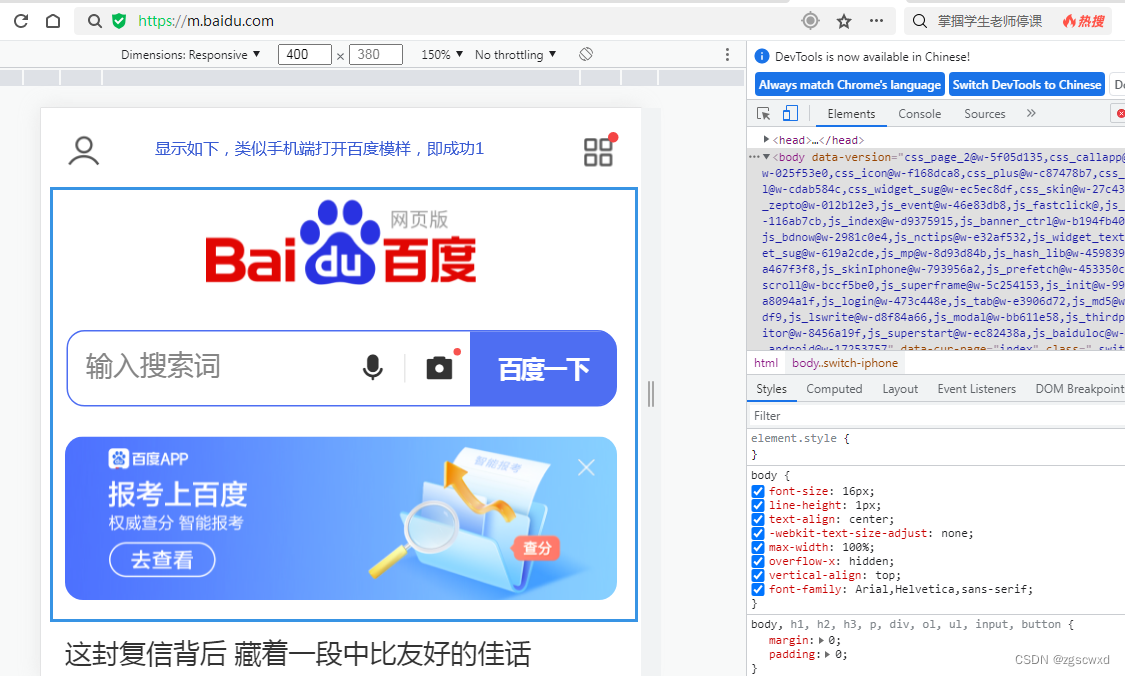Click the blue info icon in DevTools notice
Image resolution: width=1125 pixels, height=676 pixels.
click(762, 57)
